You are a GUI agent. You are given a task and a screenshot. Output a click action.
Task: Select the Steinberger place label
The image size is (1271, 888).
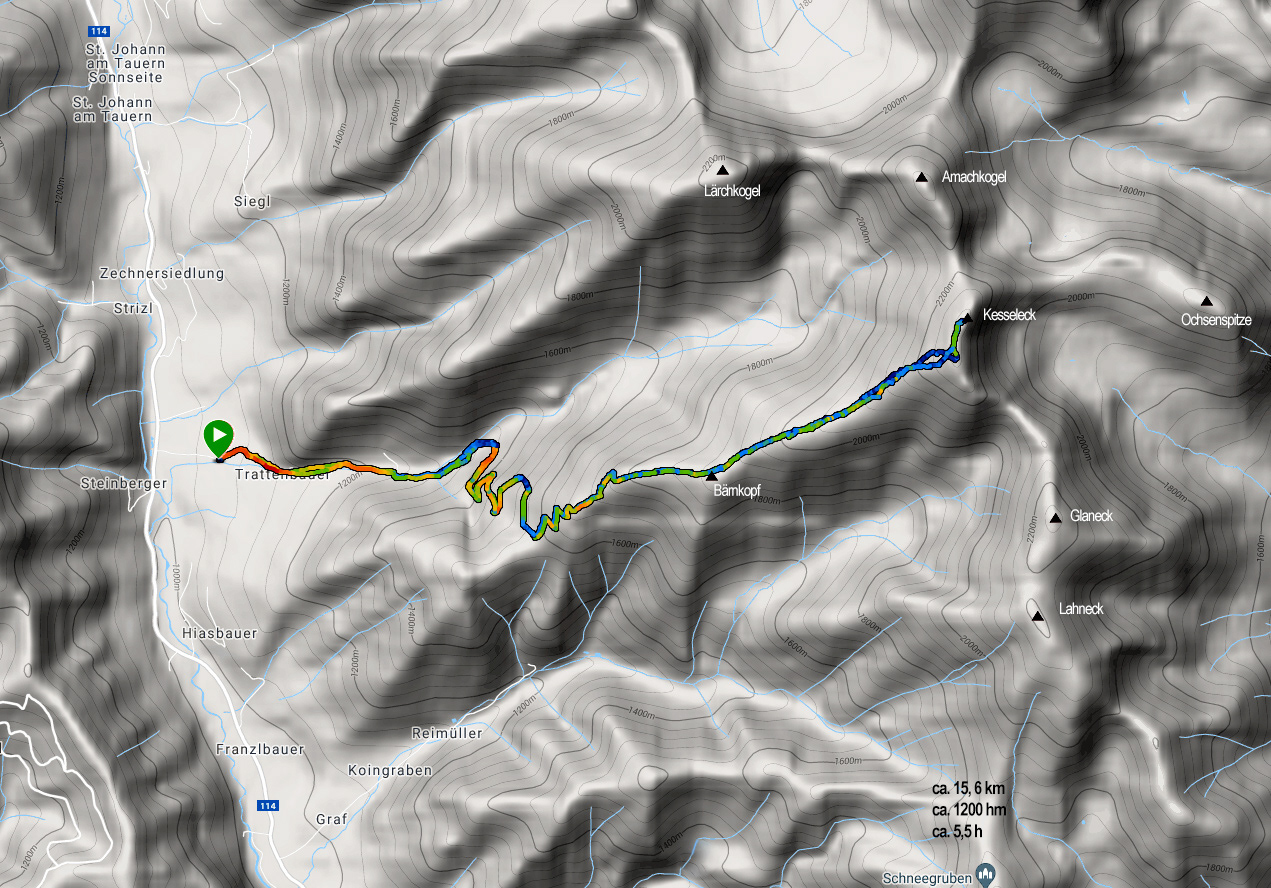[x=123, y=483]
